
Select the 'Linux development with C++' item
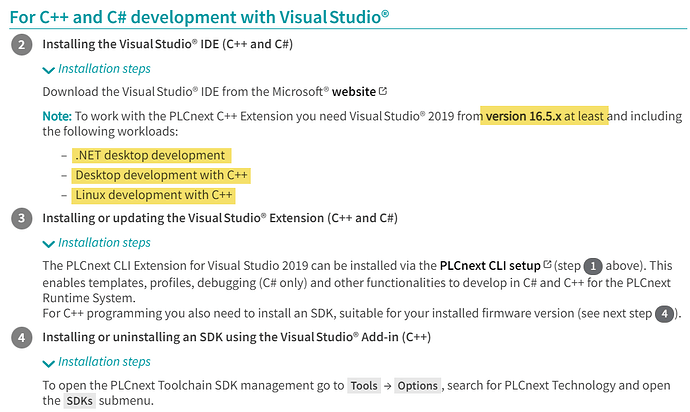pos(153,194)
